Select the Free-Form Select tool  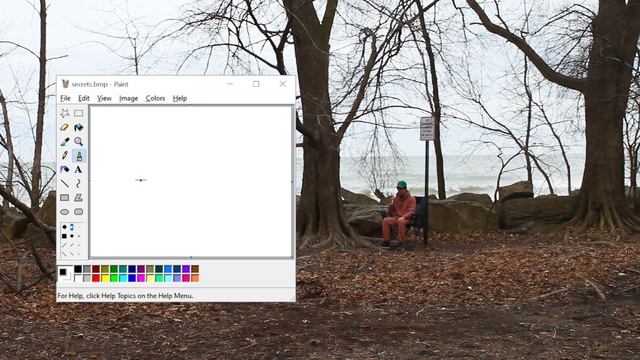click(64, 113)
